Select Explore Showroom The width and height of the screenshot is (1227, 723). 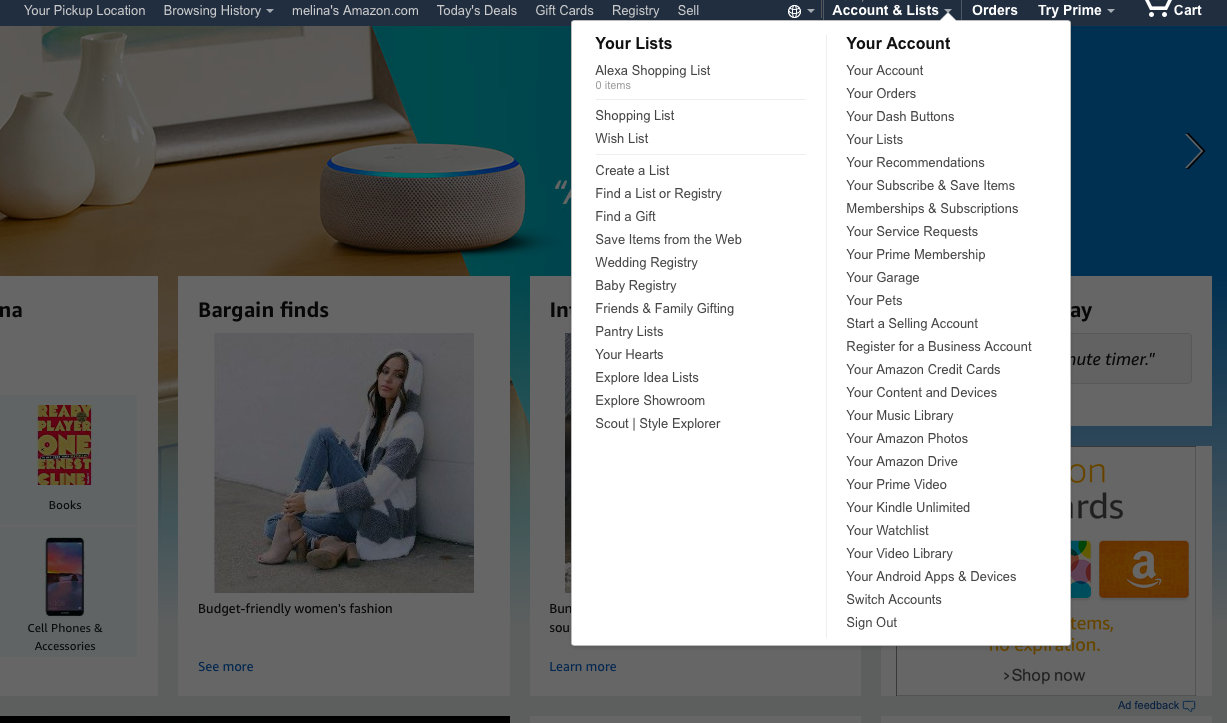(650, 400)
